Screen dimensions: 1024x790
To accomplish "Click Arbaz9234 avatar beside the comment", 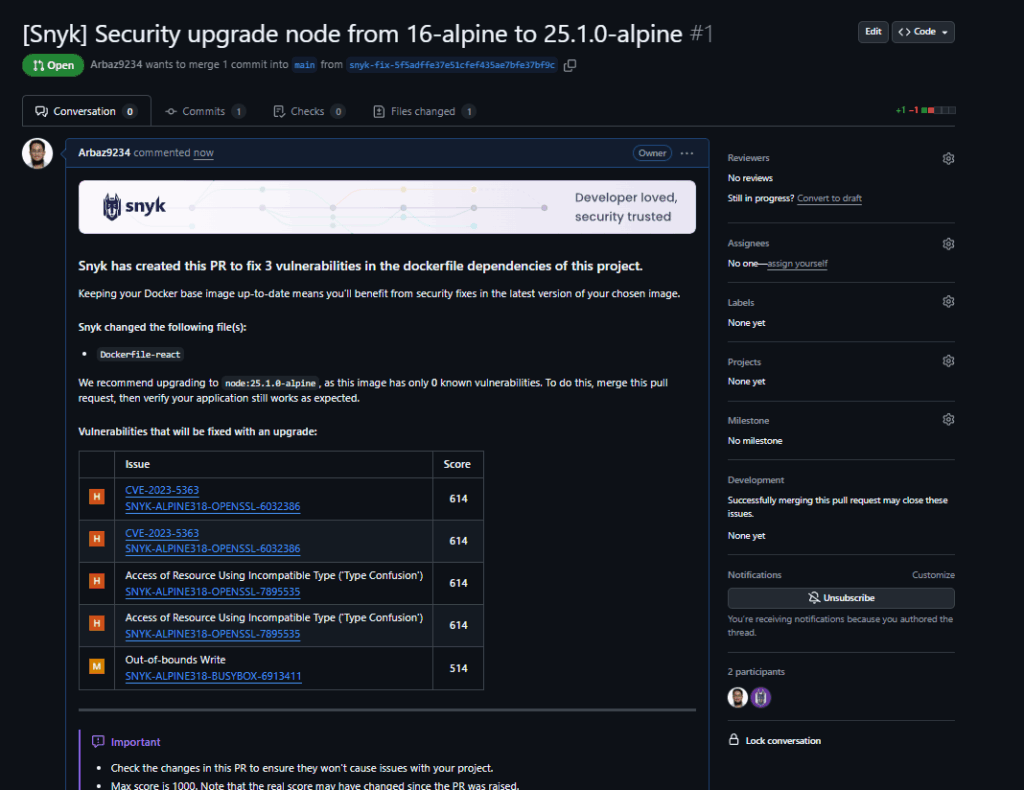I will [x=37, y=153].
